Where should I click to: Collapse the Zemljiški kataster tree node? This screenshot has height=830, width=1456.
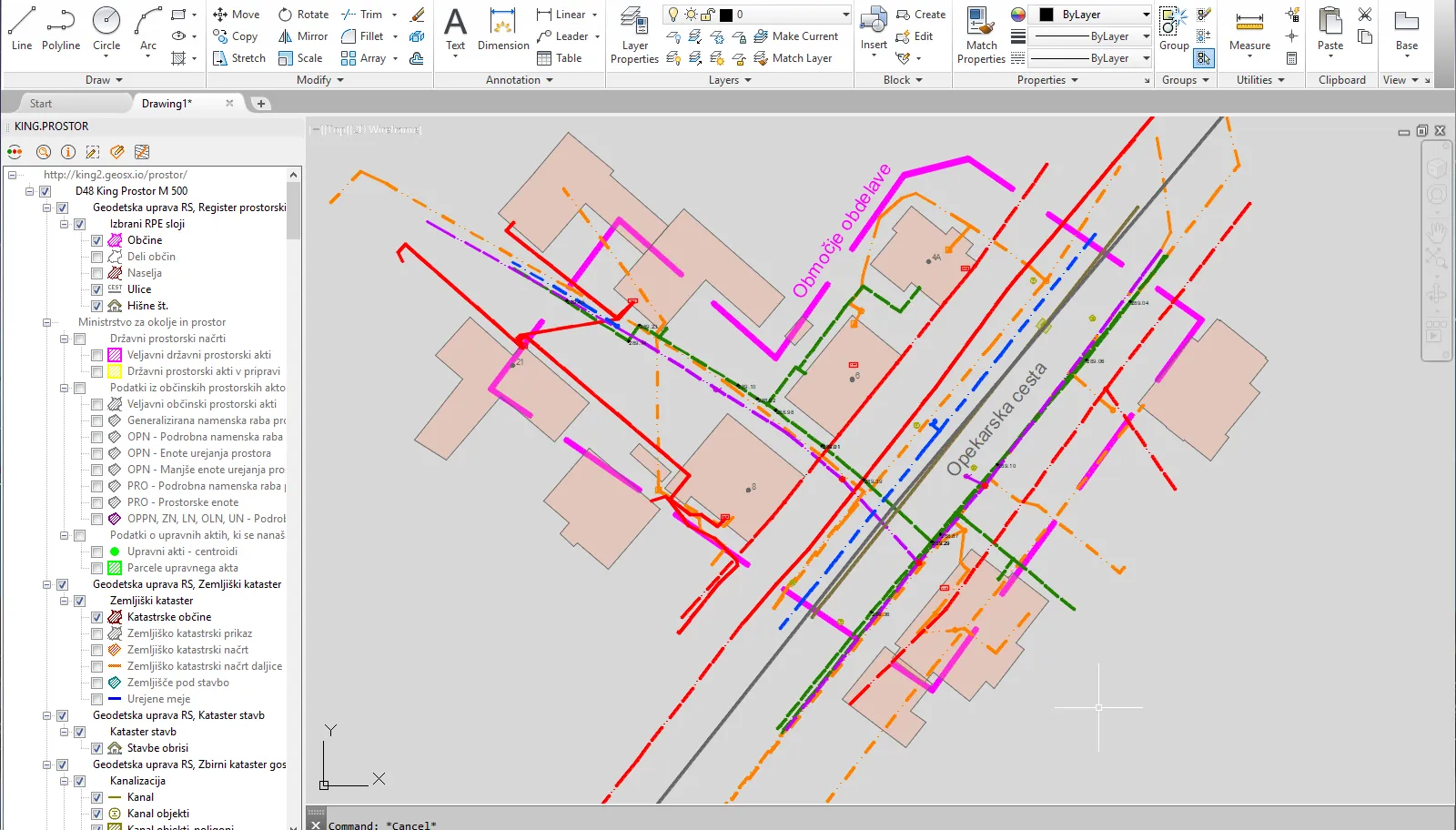[x=65, y=601]
